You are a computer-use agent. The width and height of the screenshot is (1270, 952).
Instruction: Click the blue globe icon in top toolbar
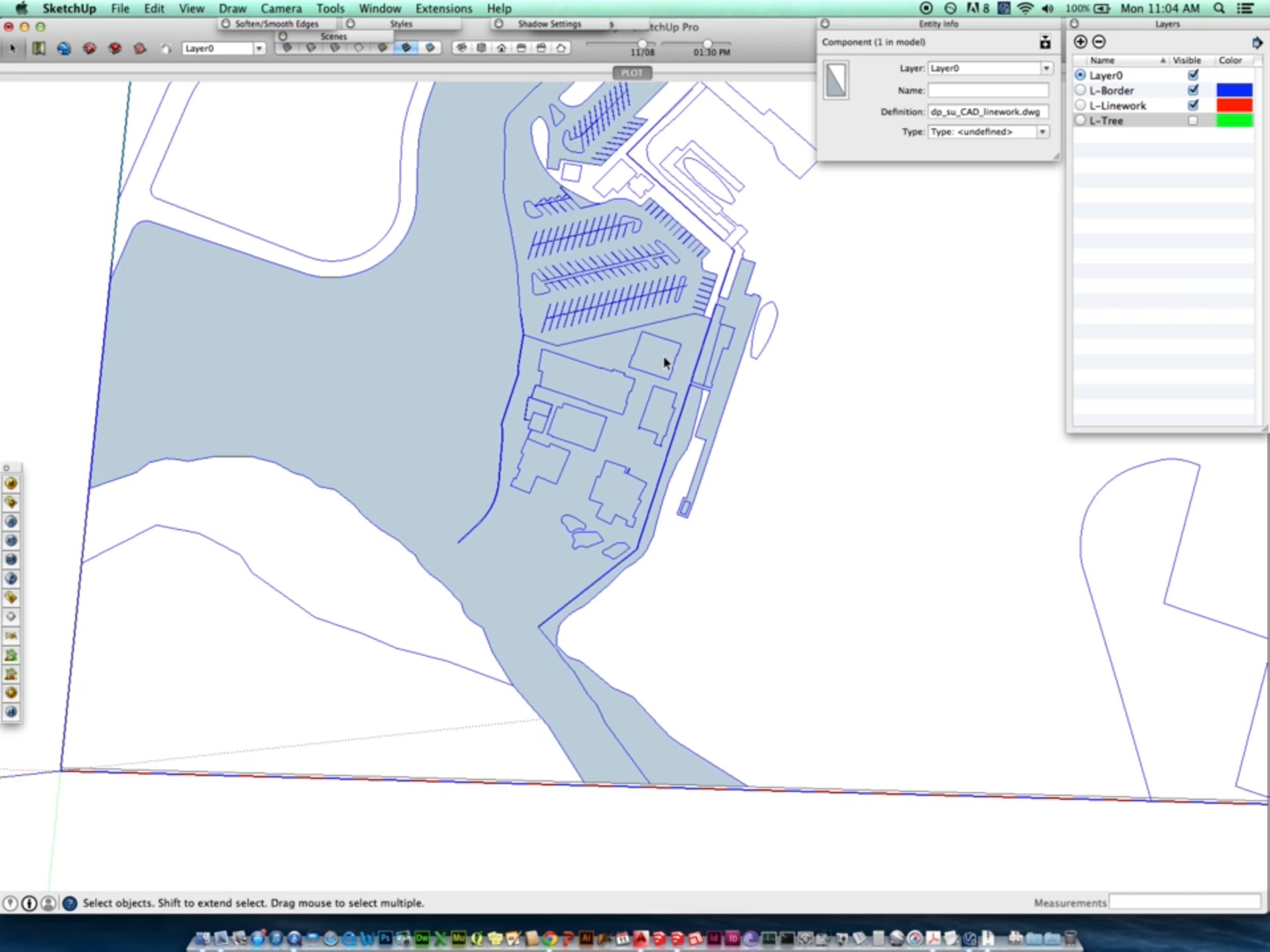click(x=63, y=49)
